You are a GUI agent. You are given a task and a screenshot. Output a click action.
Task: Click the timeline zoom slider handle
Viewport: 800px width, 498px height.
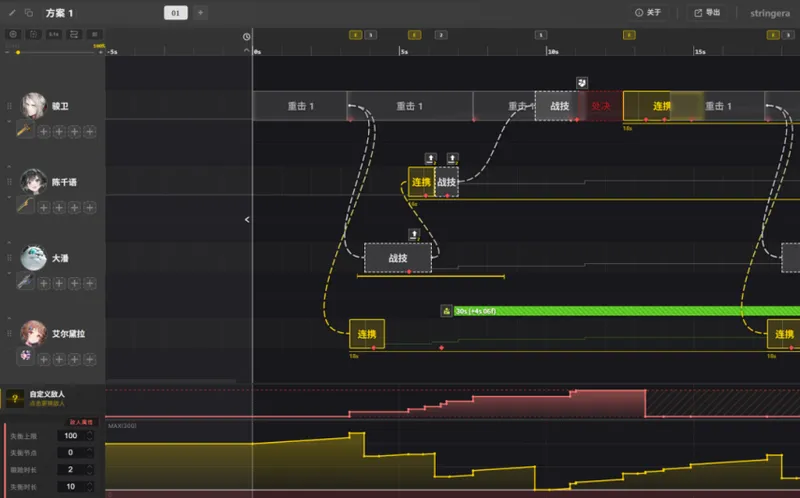(18, 51)
